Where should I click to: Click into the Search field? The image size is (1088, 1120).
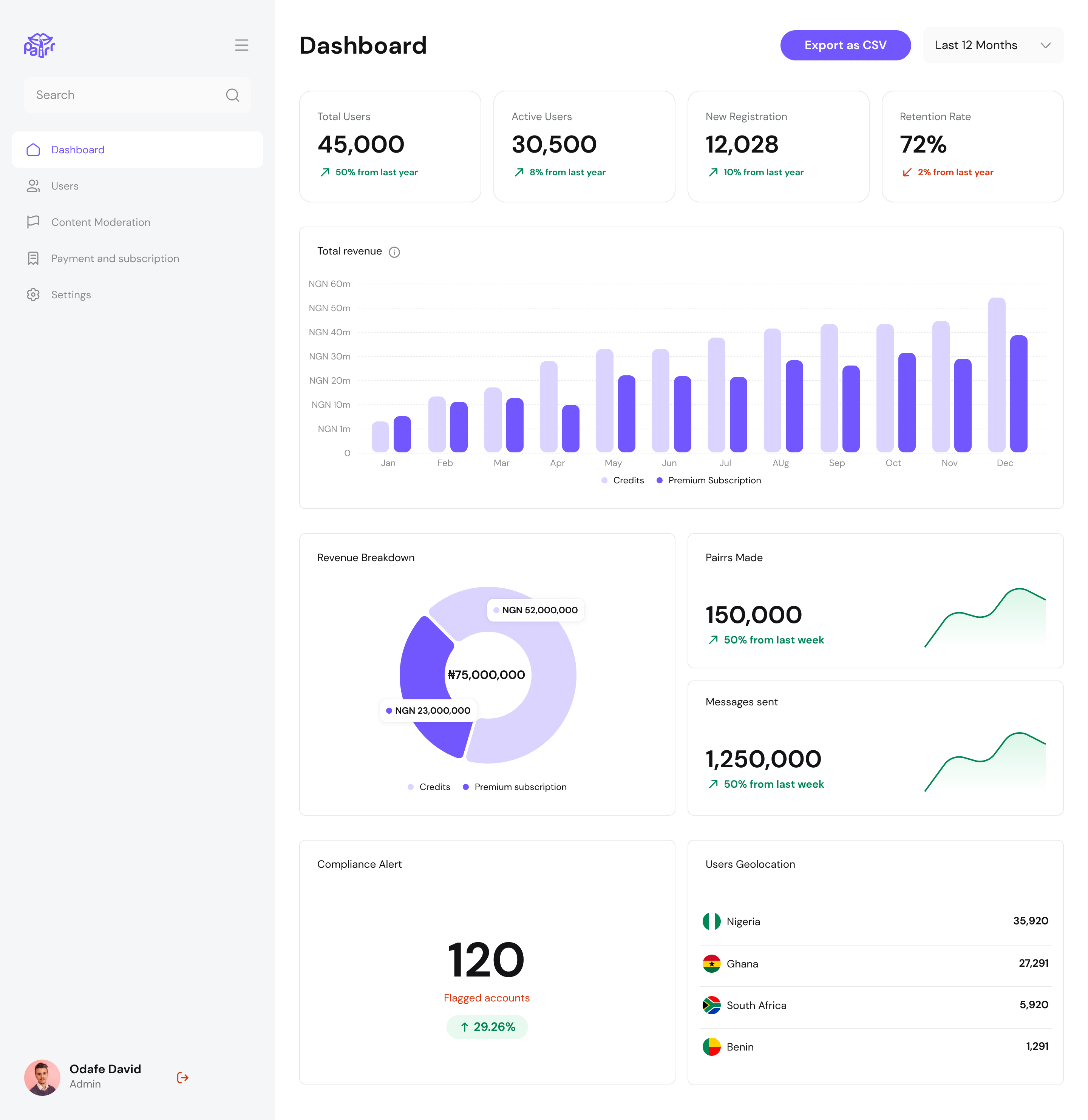(x=137, y=95)
